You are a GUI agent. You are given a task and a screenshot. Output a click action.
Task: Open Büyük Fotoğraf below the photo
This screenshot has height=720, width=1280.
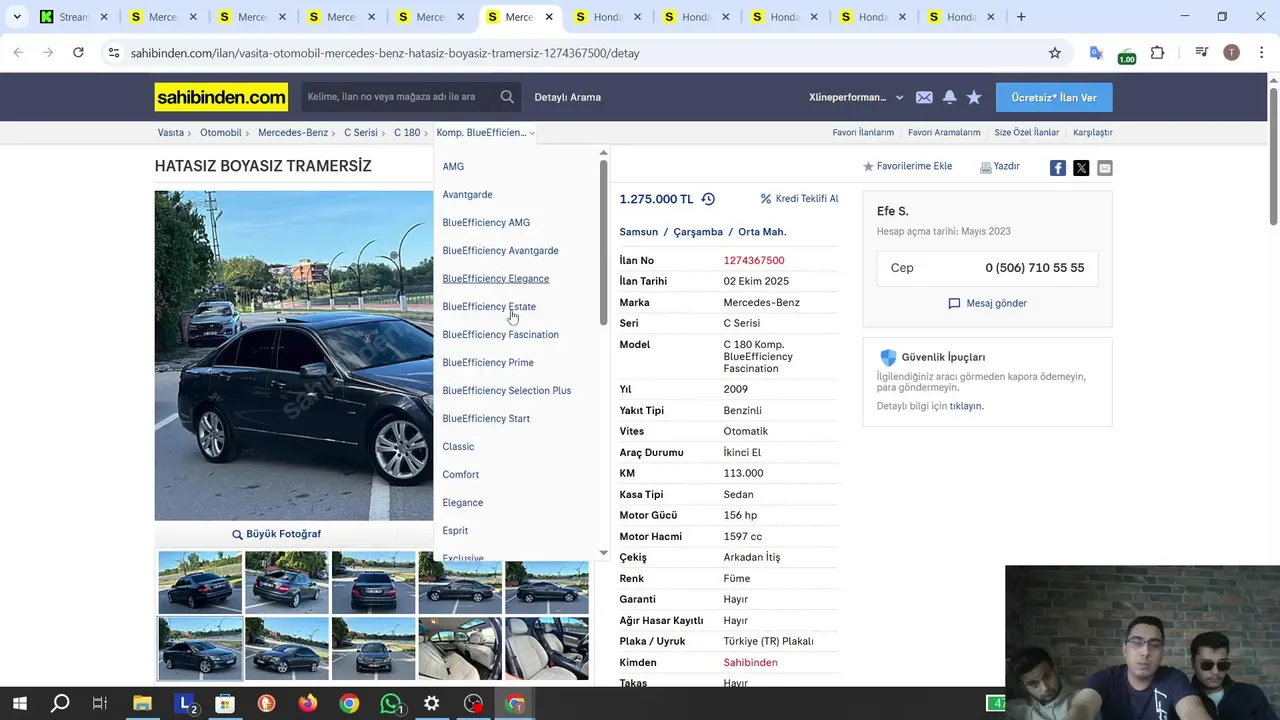tap(276, 534)
